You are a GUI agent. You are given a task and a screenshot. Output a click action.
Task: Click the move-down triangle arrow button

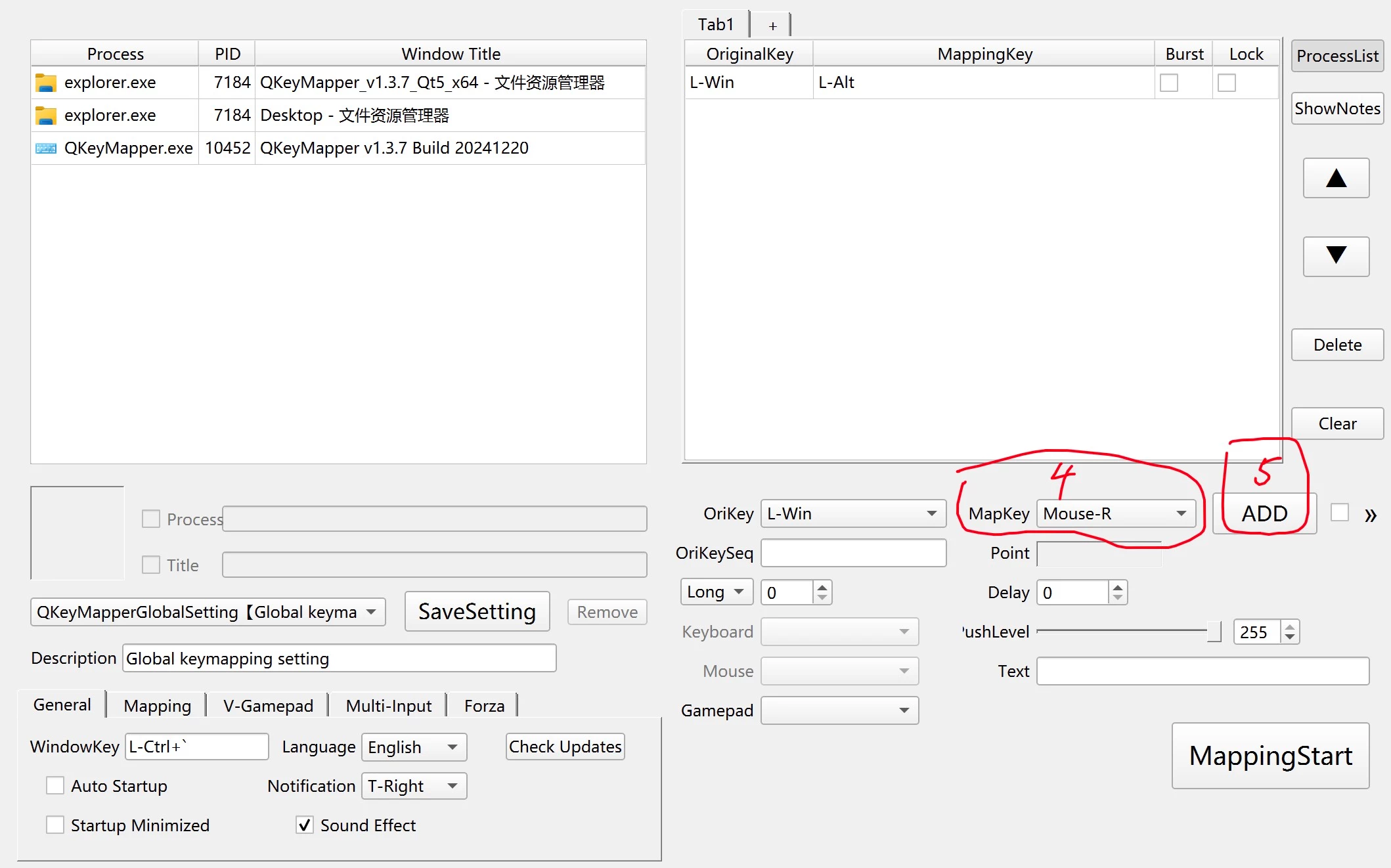pyautogui.click(x=1336, y=256)
